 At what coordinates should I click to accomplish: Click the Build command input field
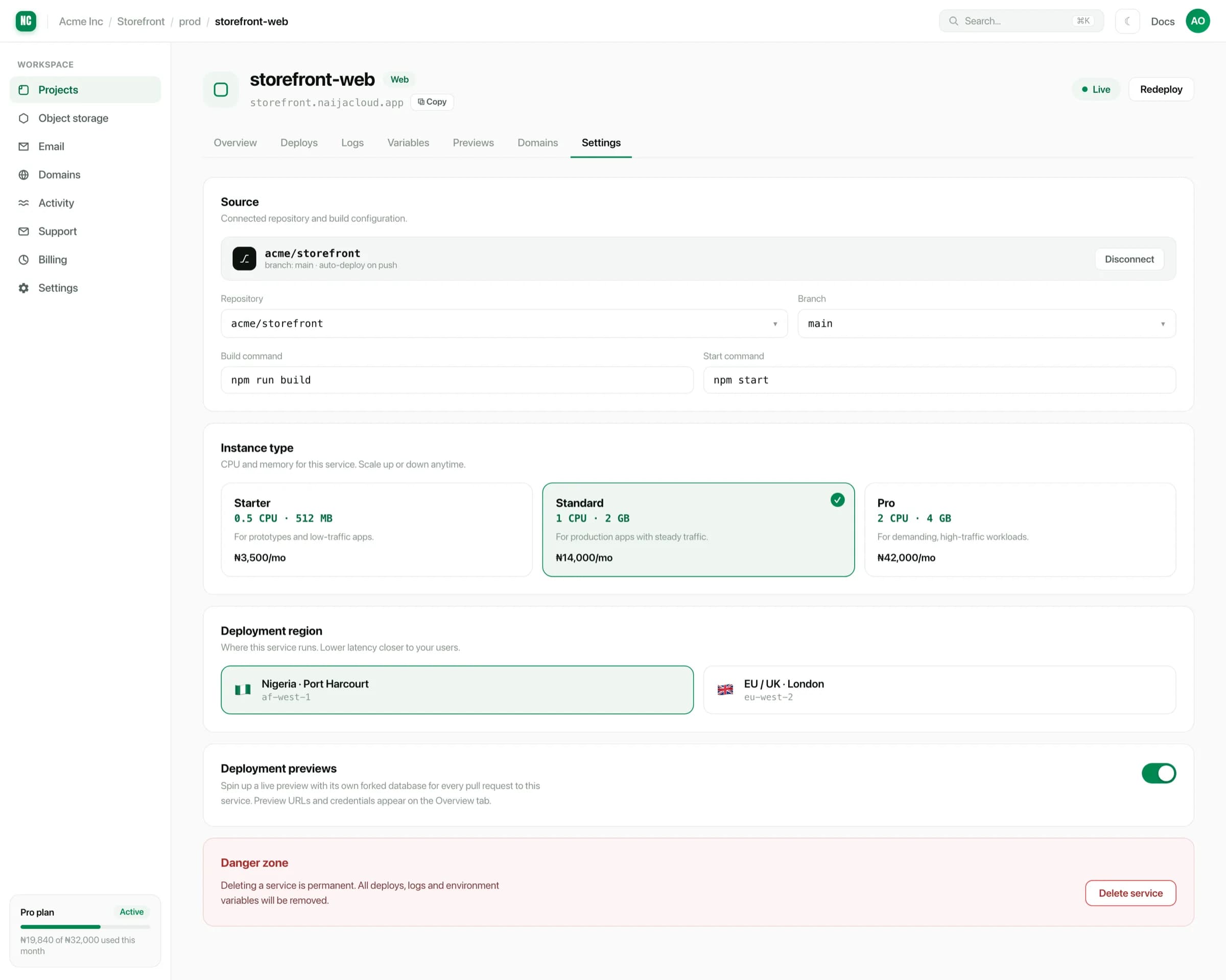(457, 380)
